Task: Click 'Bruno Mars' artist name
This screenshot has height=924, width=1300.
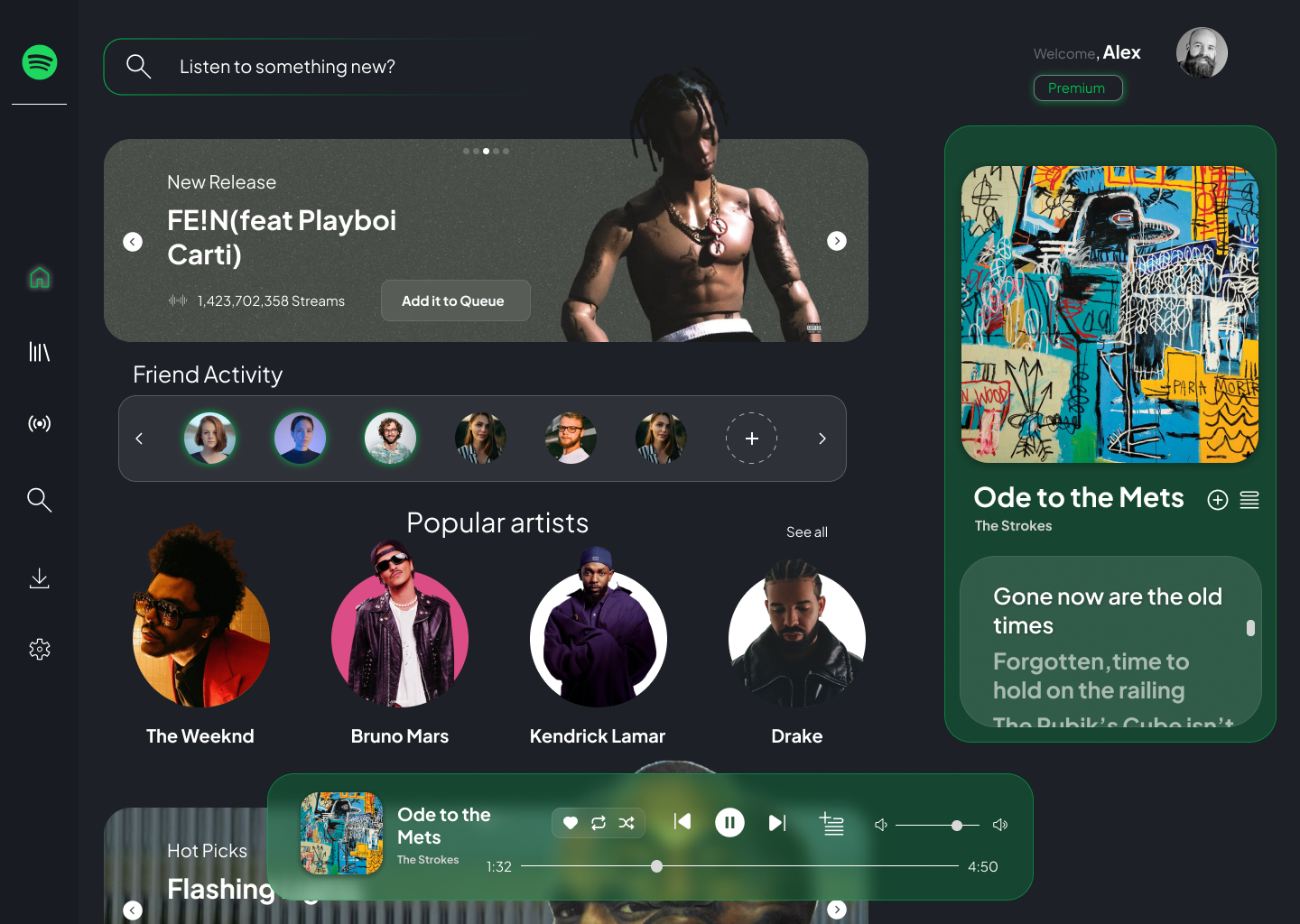Action: 400,736
